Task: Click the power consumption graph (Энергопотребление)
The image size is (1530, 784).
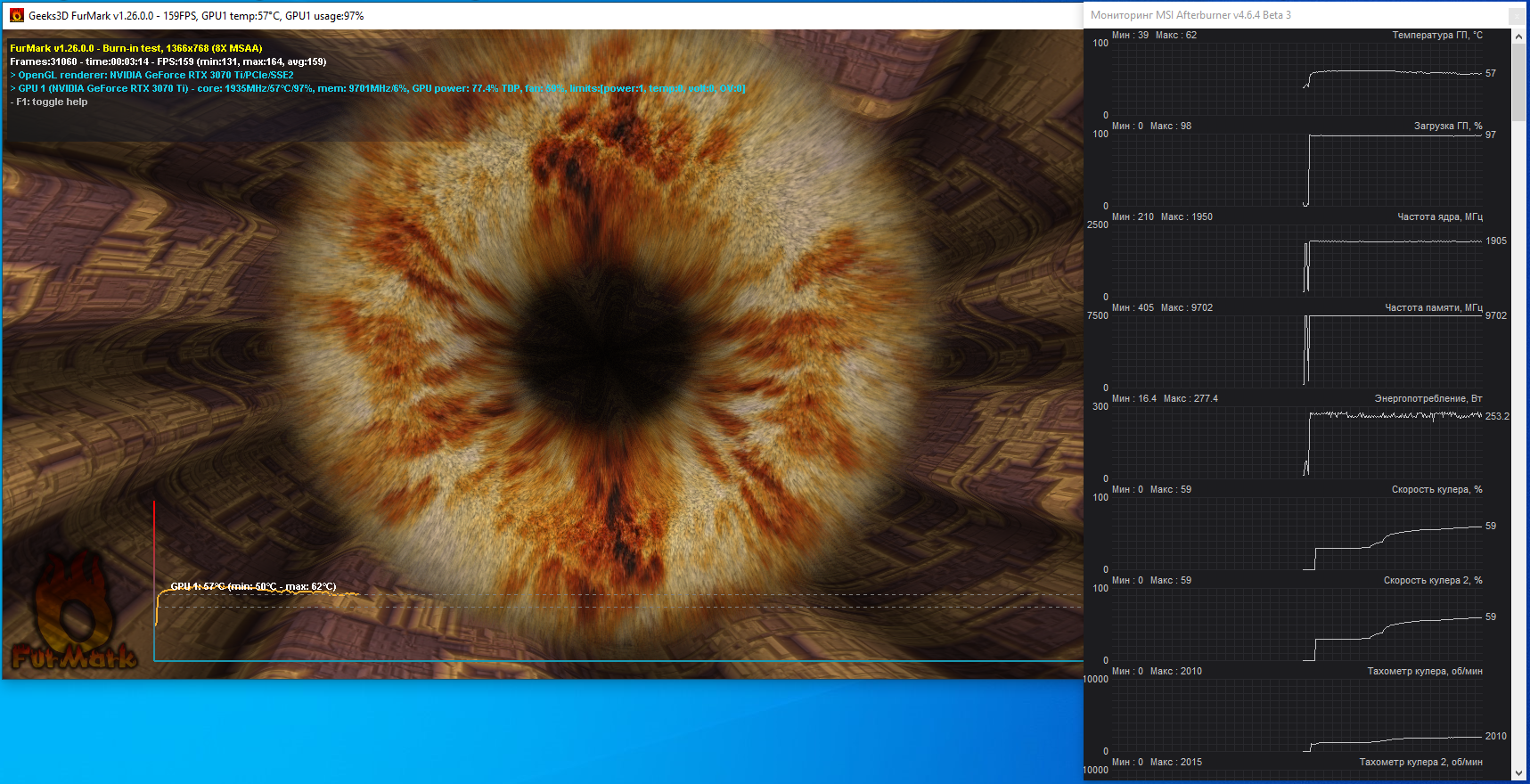Action: click(1297, 442)
